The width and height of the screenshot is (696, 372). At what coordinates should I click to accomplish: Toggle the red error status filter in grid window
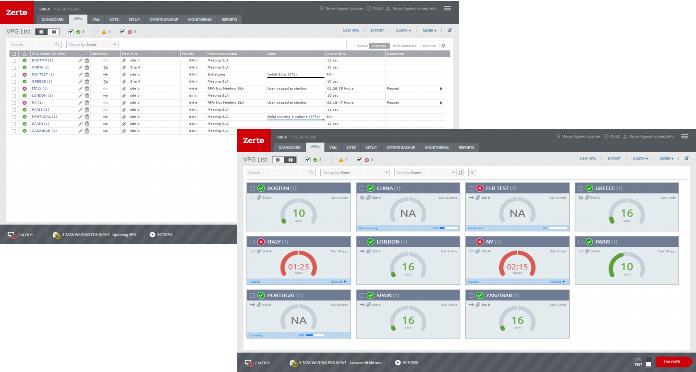click(359, 159)
